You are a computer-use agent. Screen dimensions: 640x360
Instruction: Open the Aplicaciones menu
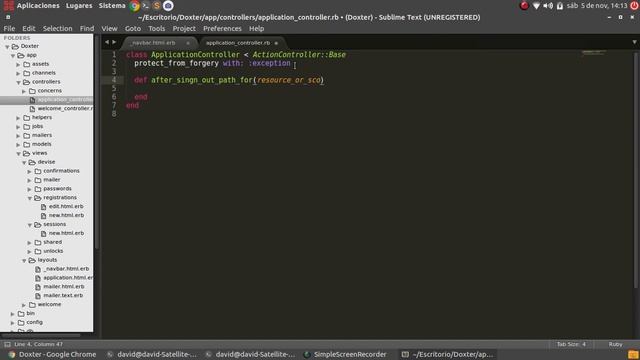point(38,6)
